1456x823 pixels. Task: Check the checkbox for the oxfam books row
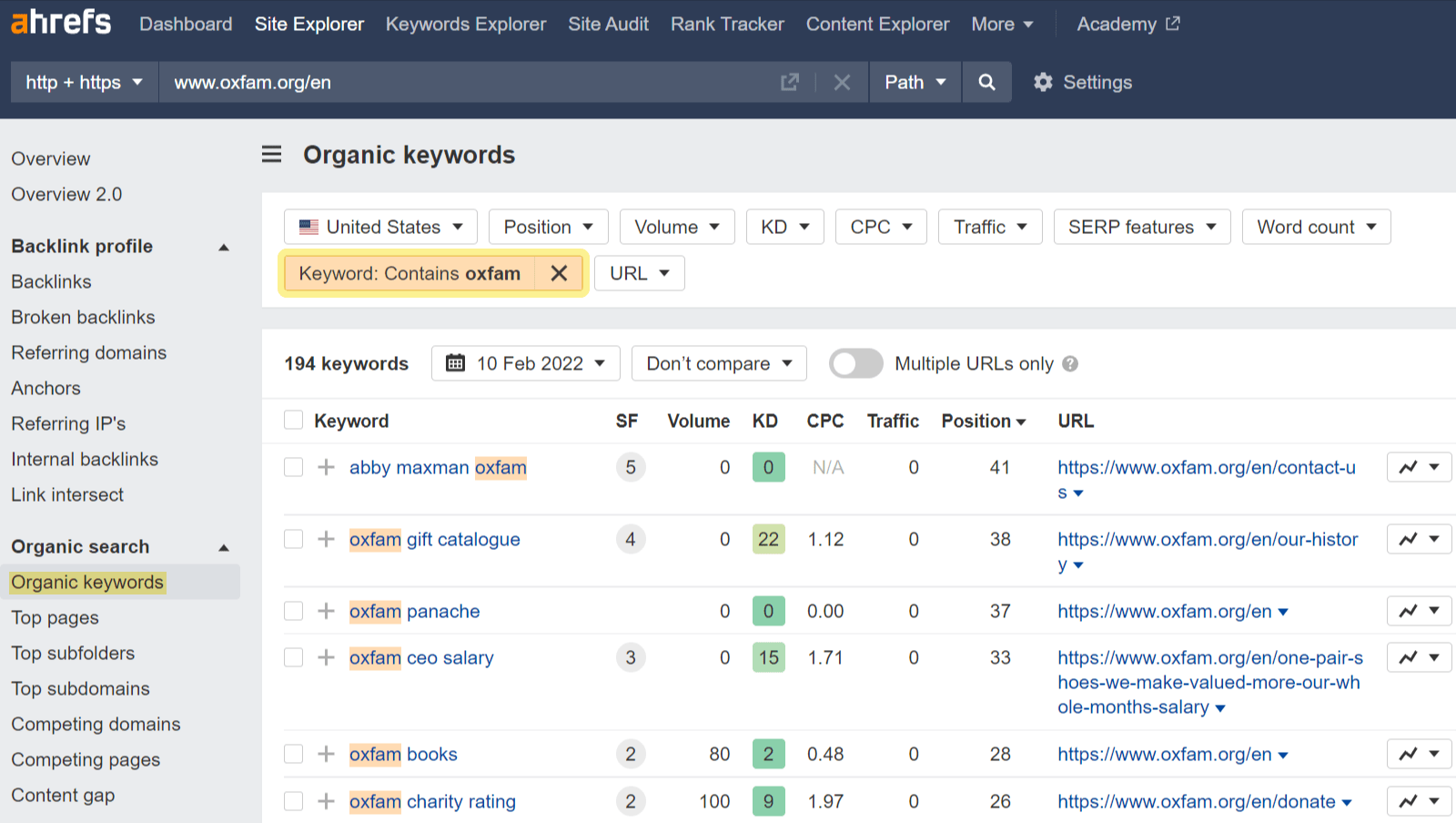tap(293, 754)
